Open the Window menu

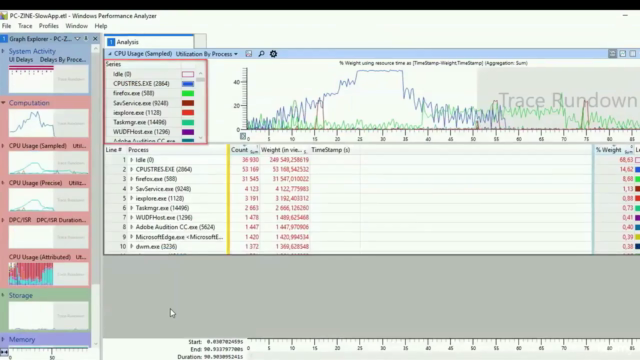point(76,26)
